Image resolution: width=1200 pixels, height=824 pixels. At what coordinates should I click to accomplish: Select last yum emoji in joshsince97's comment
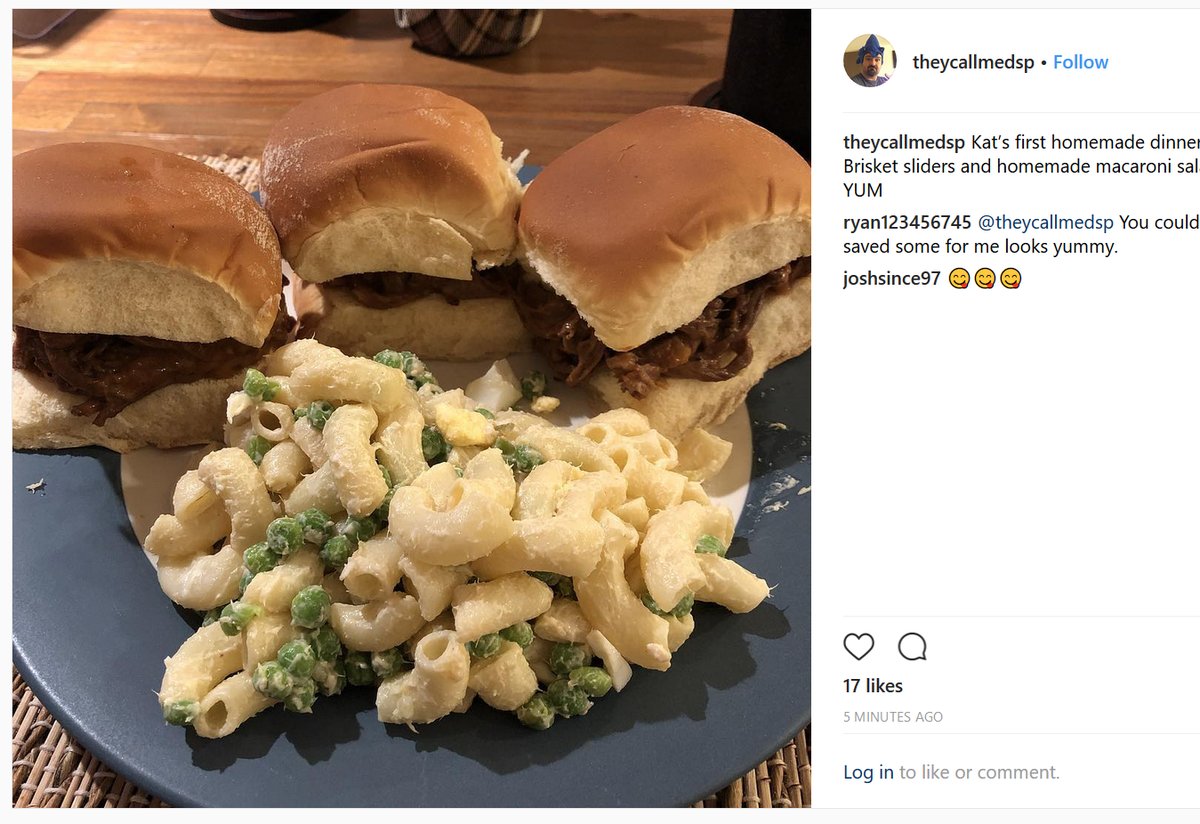(x=1011, y=279)
